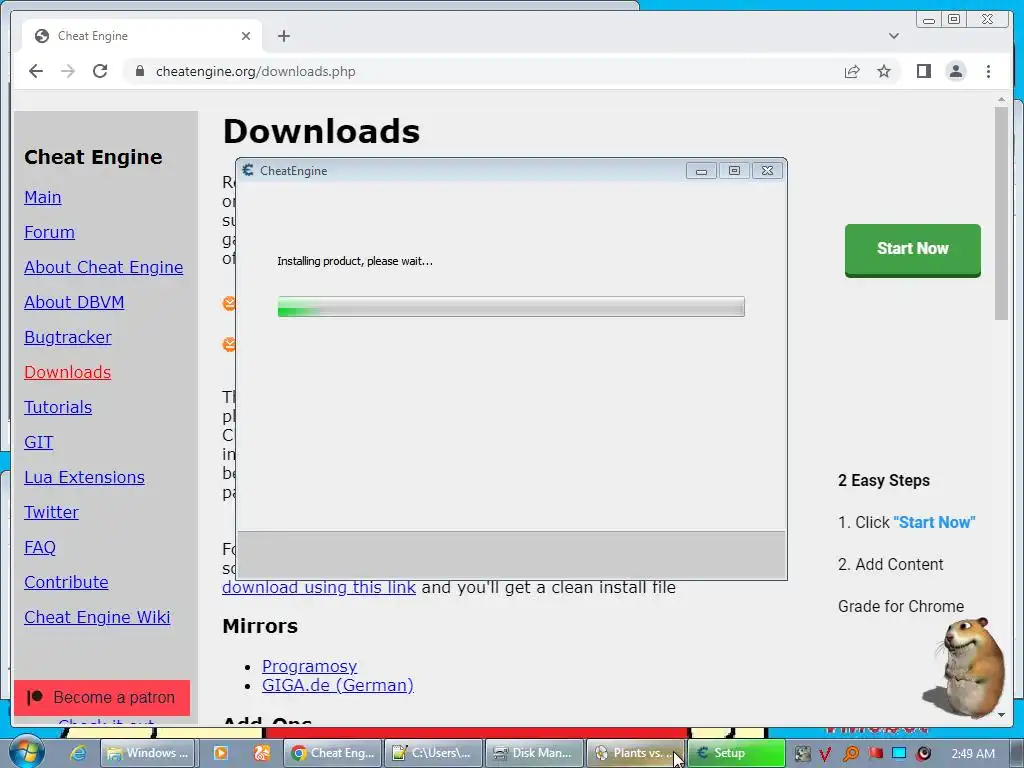Click 'download using this link'
Image resolution: width=1024 pixels, height=768 pixels.
pos(319,587)
